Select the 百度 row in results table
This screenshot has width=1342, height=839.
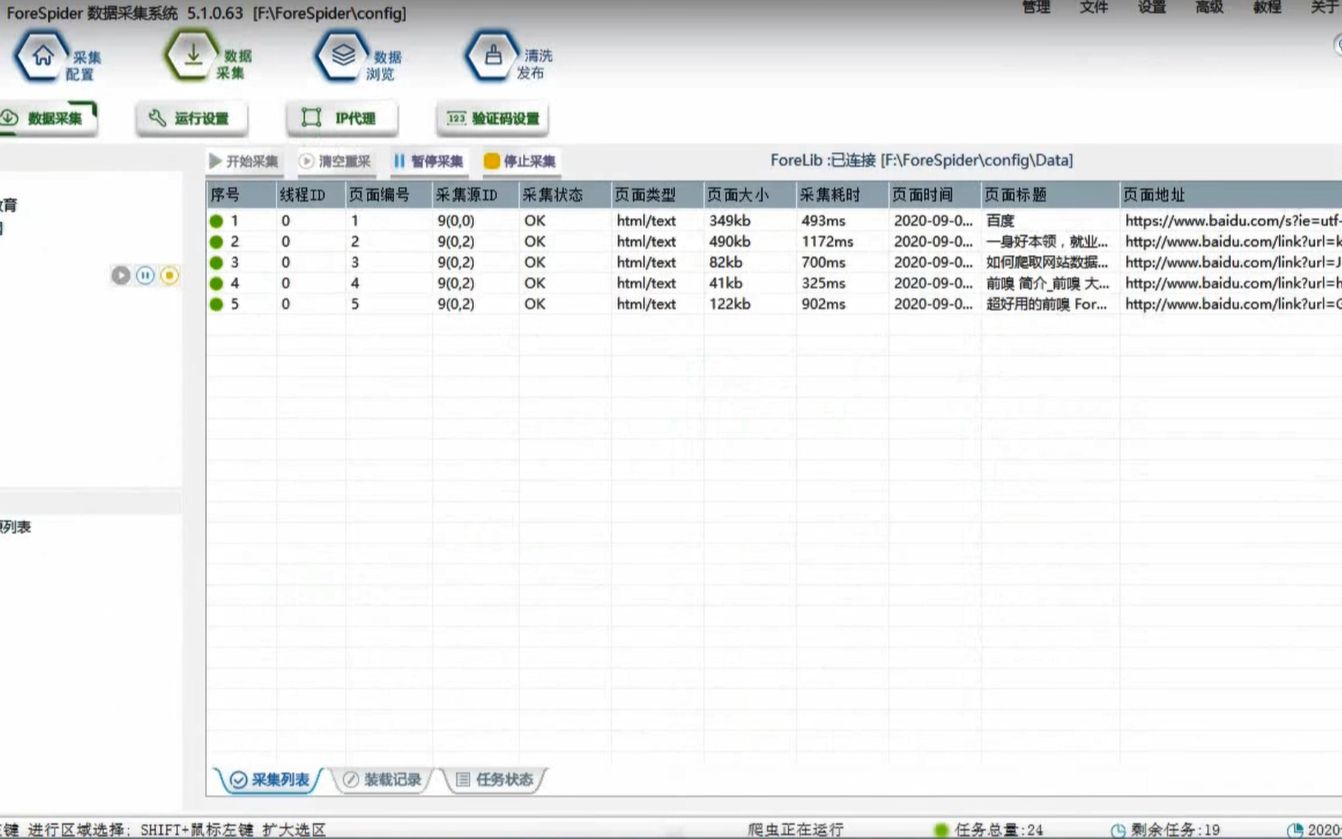[x=600, y=220]
